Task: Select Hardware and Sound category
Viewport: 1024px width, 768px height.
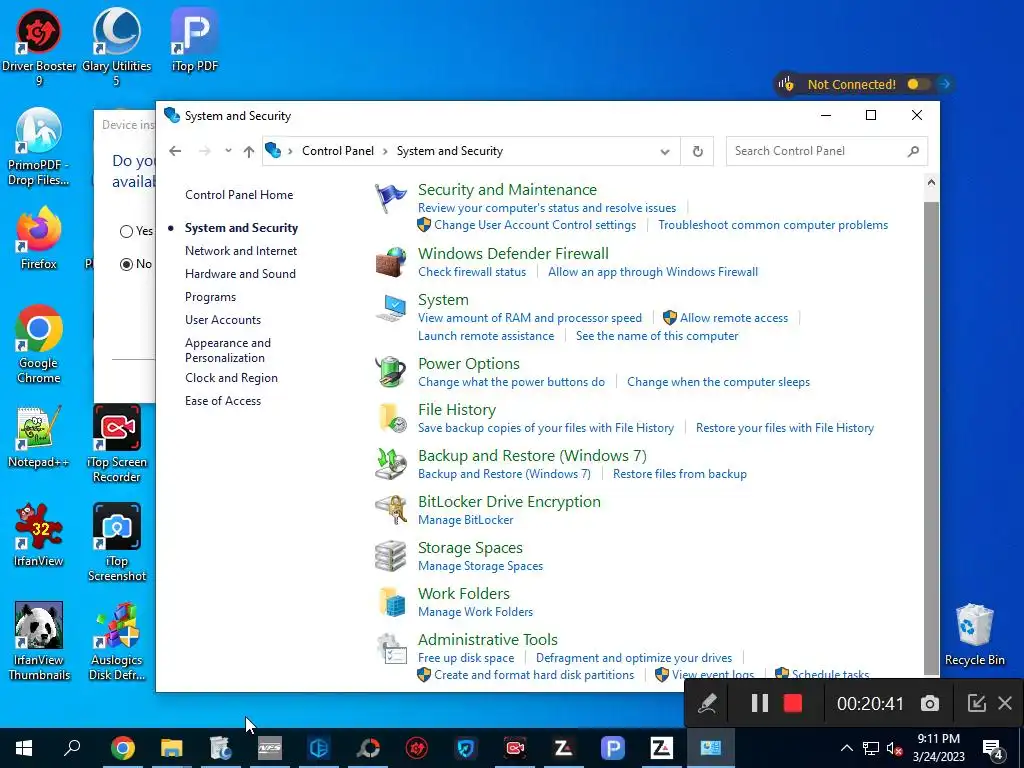Action: point(240,274)
